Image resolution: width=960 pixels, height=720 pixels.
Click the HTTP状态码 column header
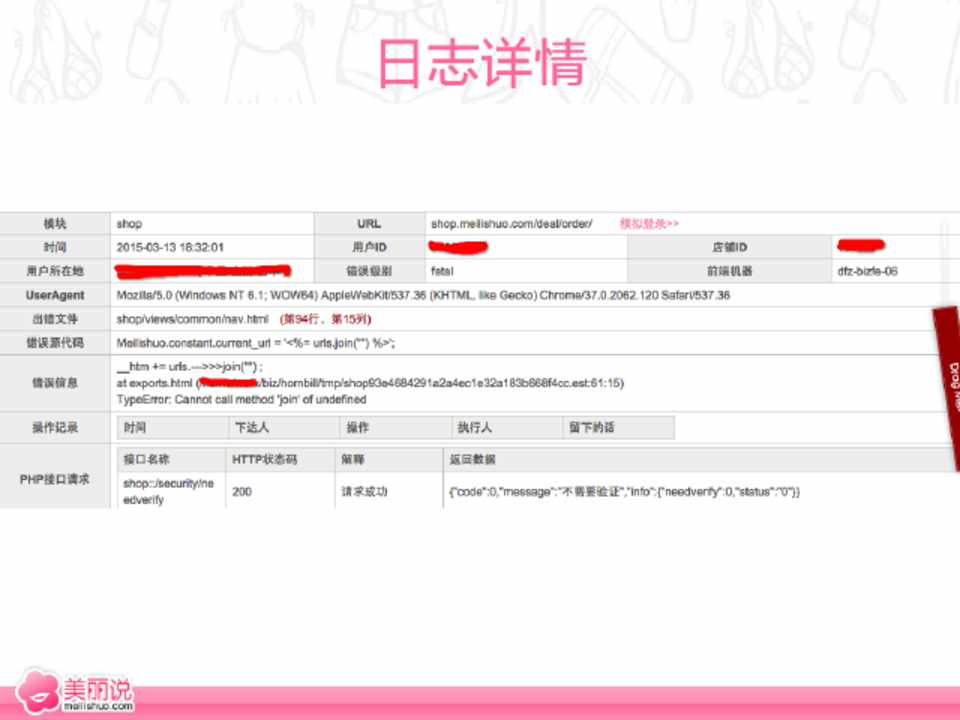coord(265,460)
